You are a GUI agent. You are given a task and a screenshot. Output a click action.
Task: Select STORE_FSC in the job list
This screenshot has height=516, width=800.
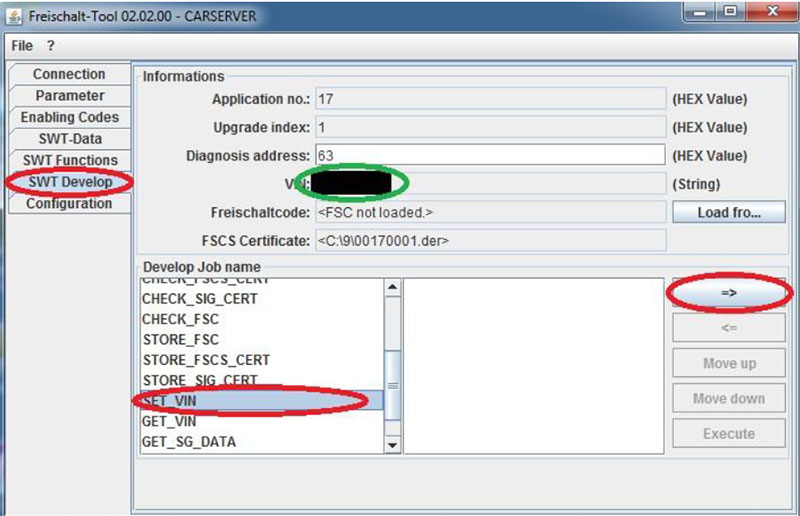[x=262, y=340]
